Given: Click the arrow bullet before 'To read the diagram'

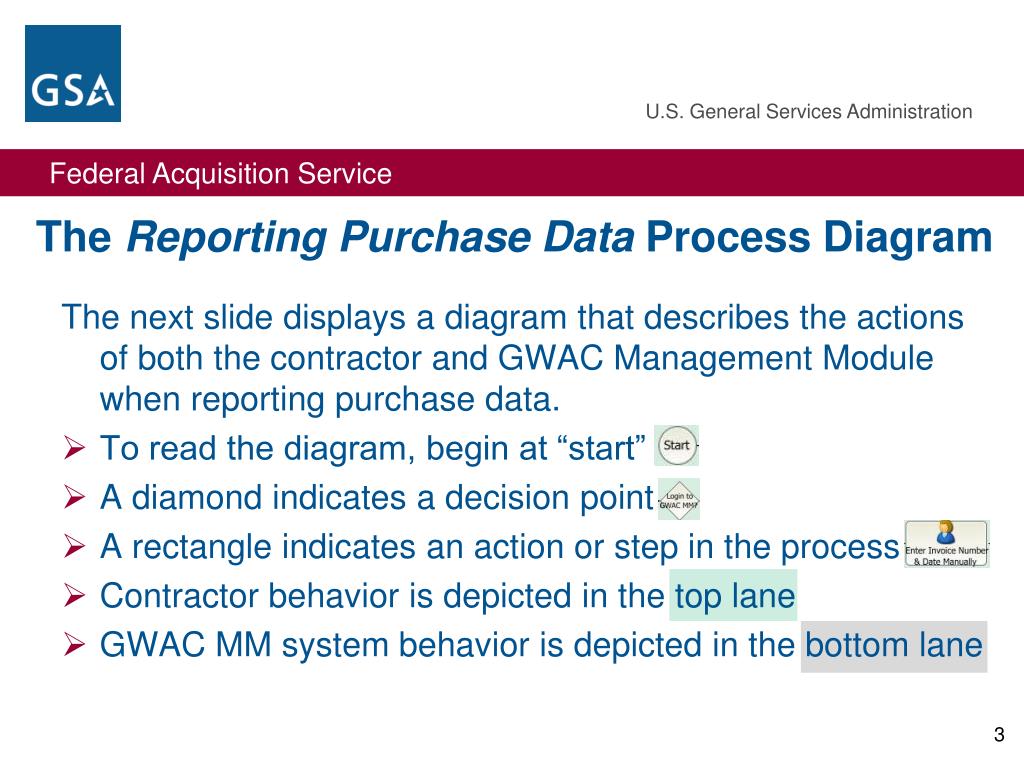Looking at the screenshot, I should 74,448.
